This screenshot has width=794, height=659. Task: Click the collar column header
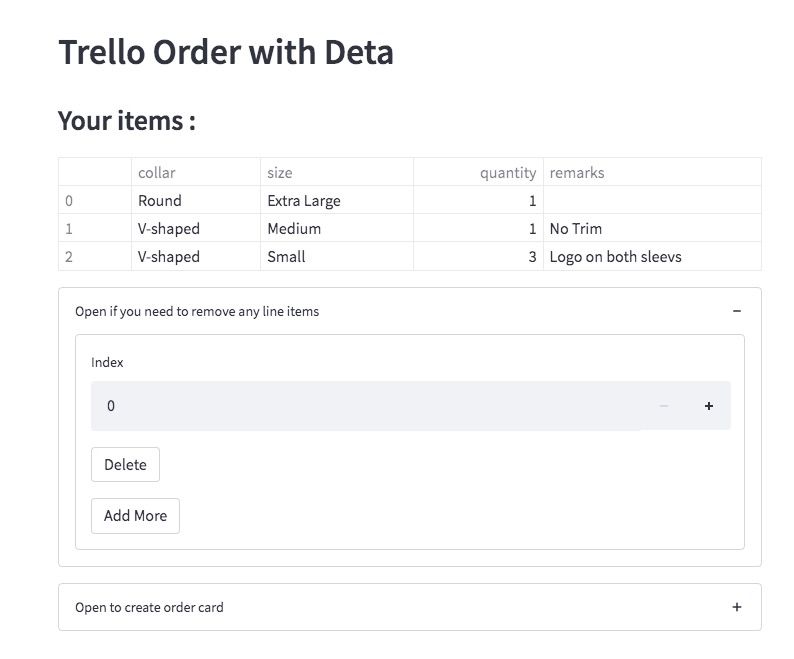click(x=157, y=172)
